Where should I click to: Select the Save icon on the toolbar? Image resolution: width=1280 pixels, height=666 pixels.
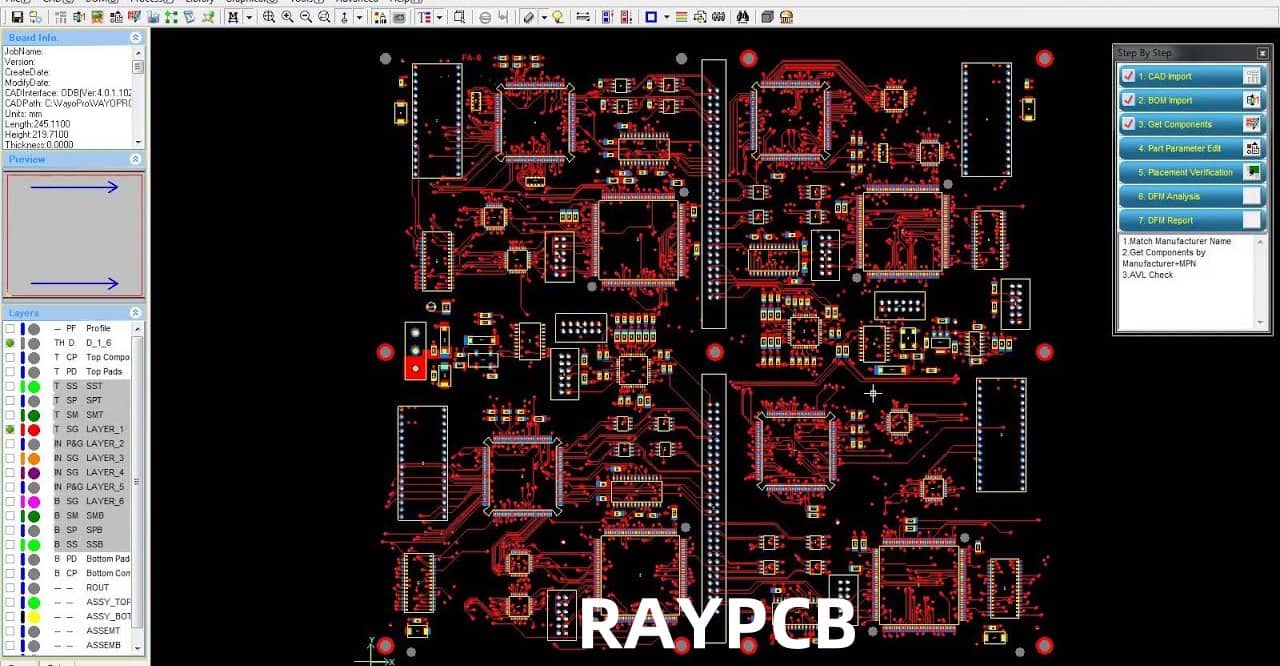click(18, 16)
